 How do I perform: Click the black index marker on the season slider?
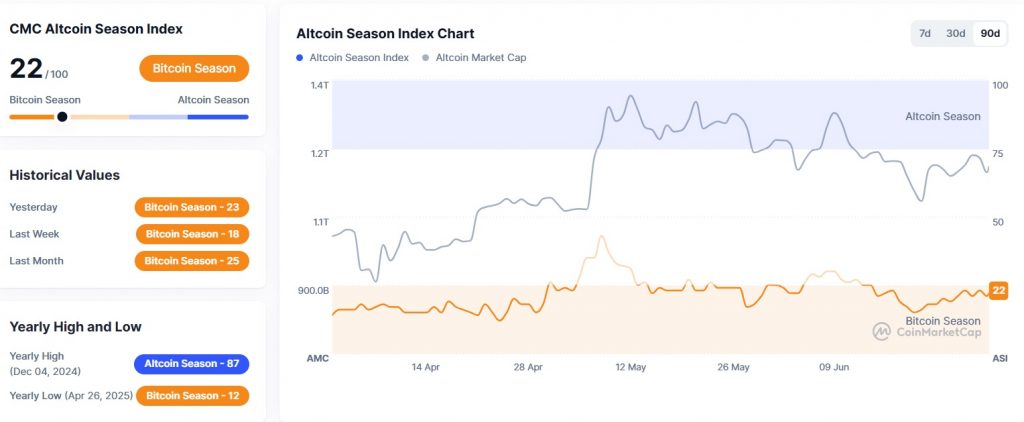[62, 117]
